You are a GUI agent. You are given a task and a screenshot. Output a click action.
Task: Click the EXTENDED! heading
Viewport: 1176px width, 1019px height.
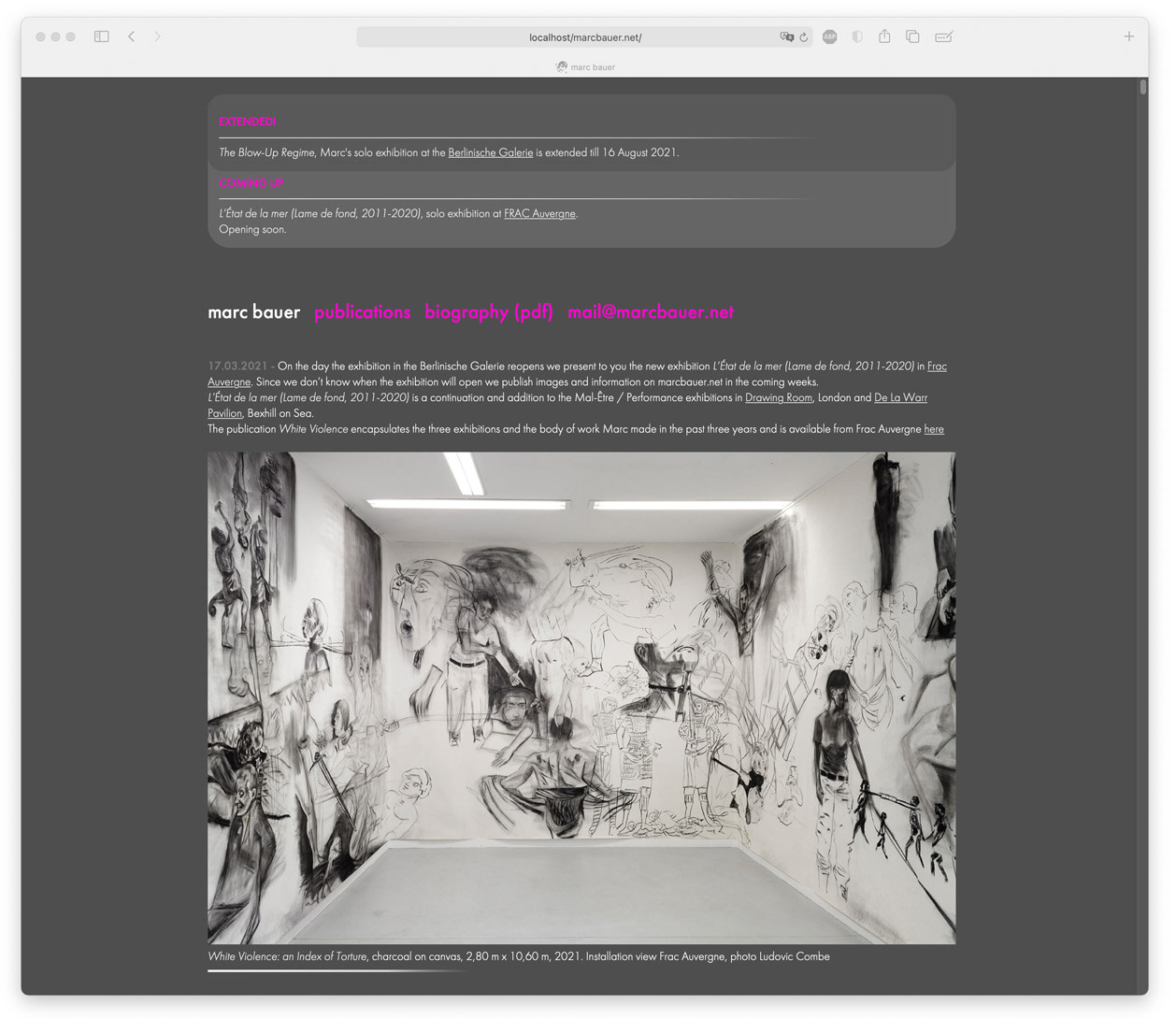(x=247, y=122)
